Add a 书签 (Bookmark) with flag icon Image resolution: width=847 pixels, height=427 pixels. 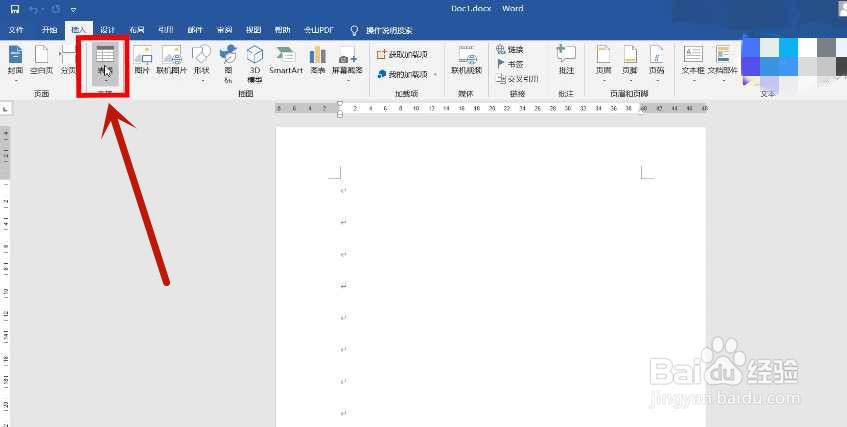pos(510,64)
